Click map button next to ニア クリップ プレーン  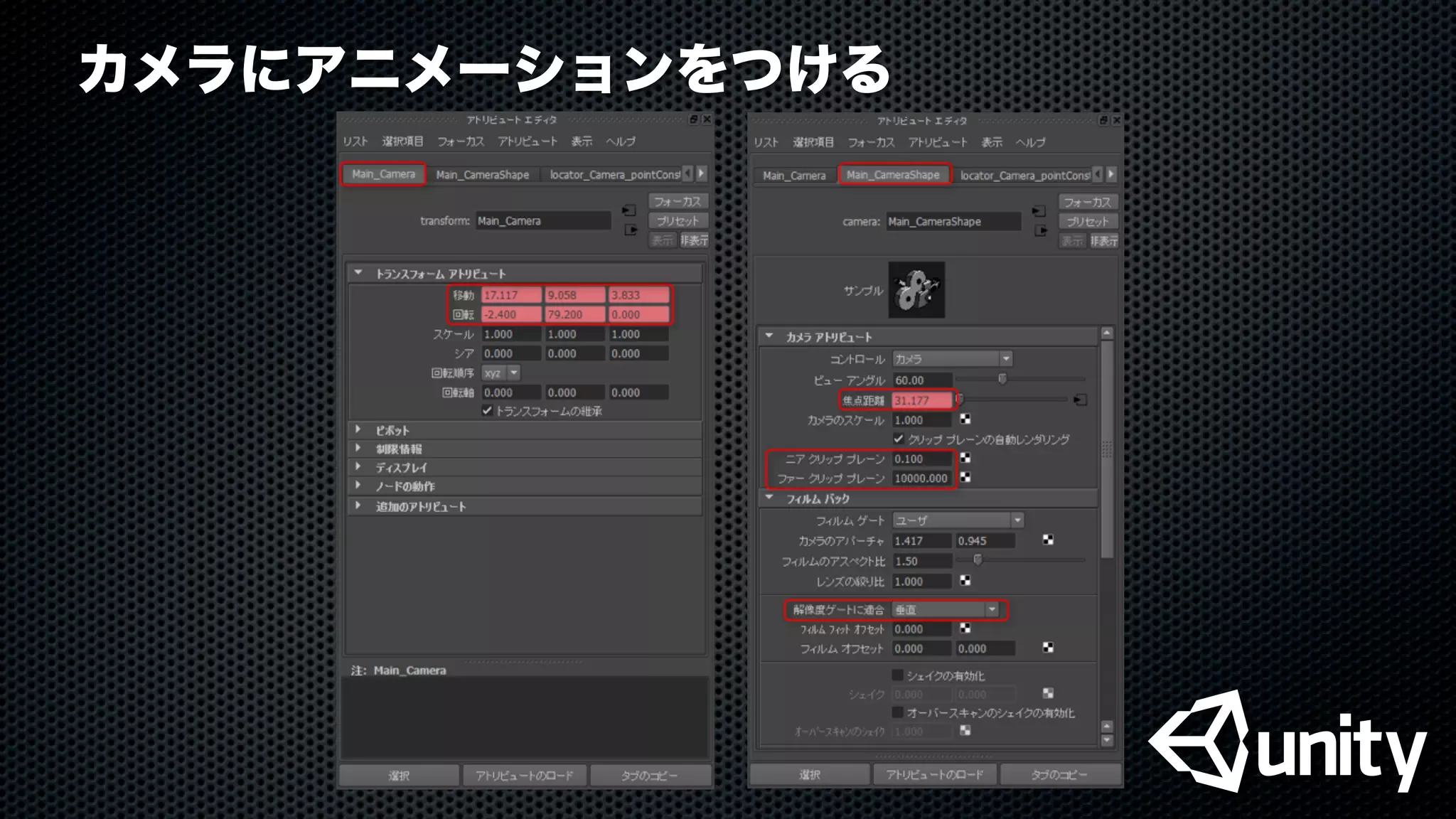(965, 459)
